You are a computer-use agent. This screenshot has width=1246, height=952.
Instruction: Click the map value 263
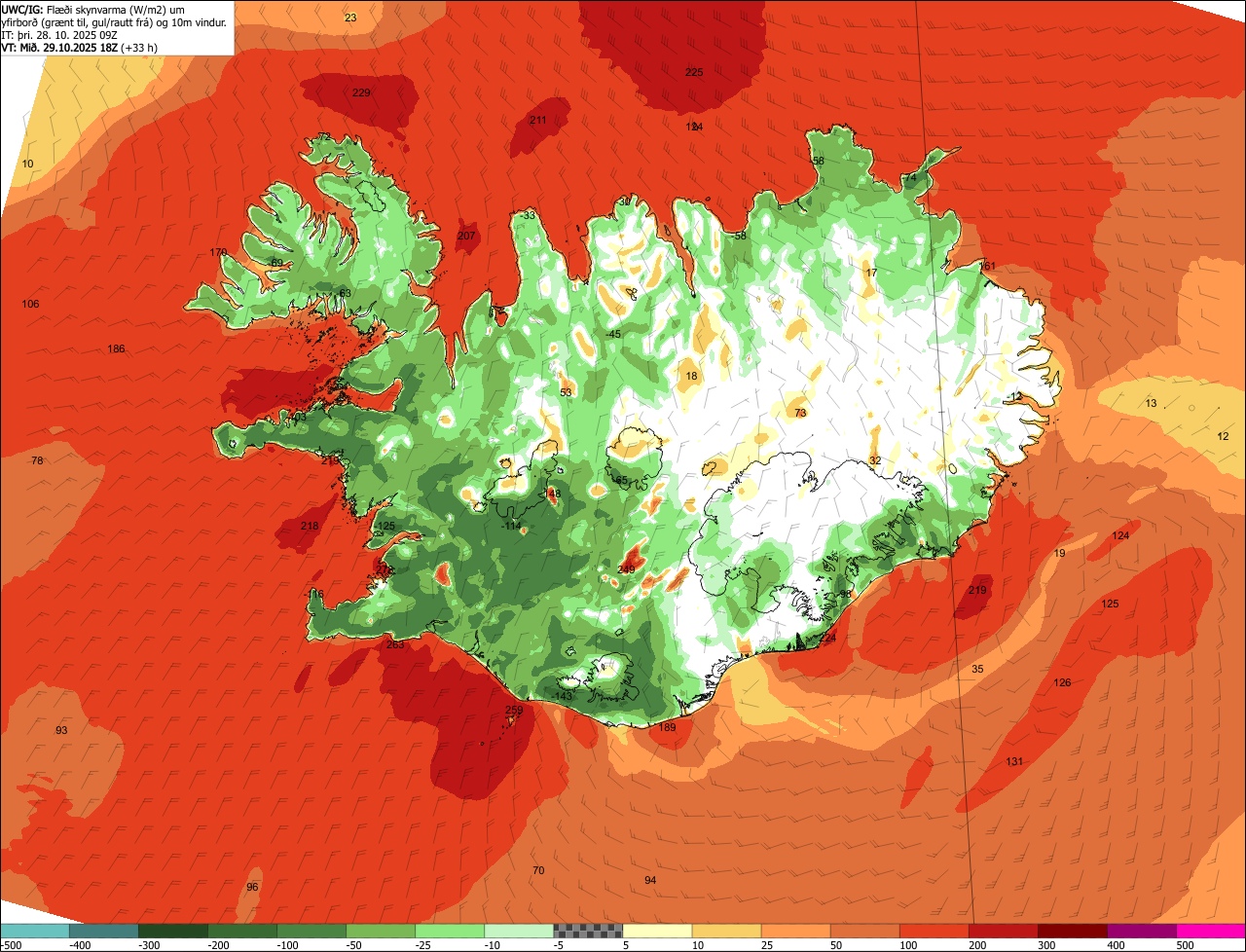tap(395, 644)
